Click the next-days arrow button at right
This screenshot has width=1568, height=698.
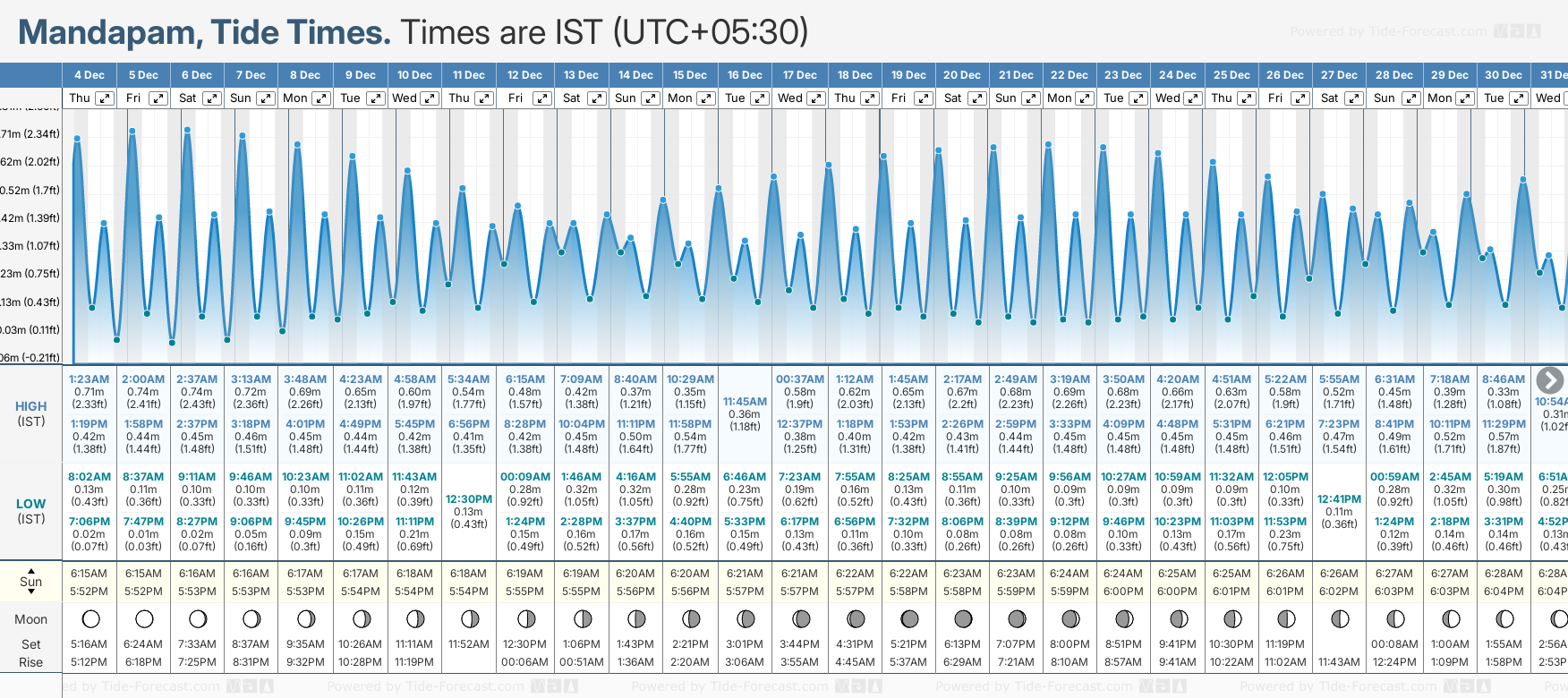(x=1549, y=380)
